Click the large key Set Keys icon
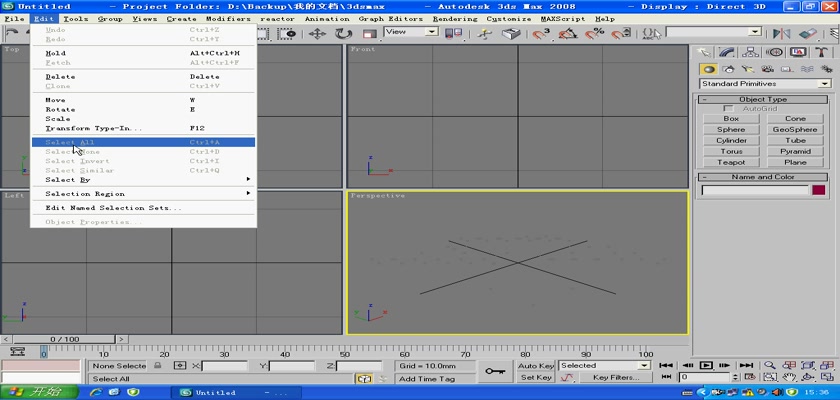The image size is (840, 400). pos(495,371)
